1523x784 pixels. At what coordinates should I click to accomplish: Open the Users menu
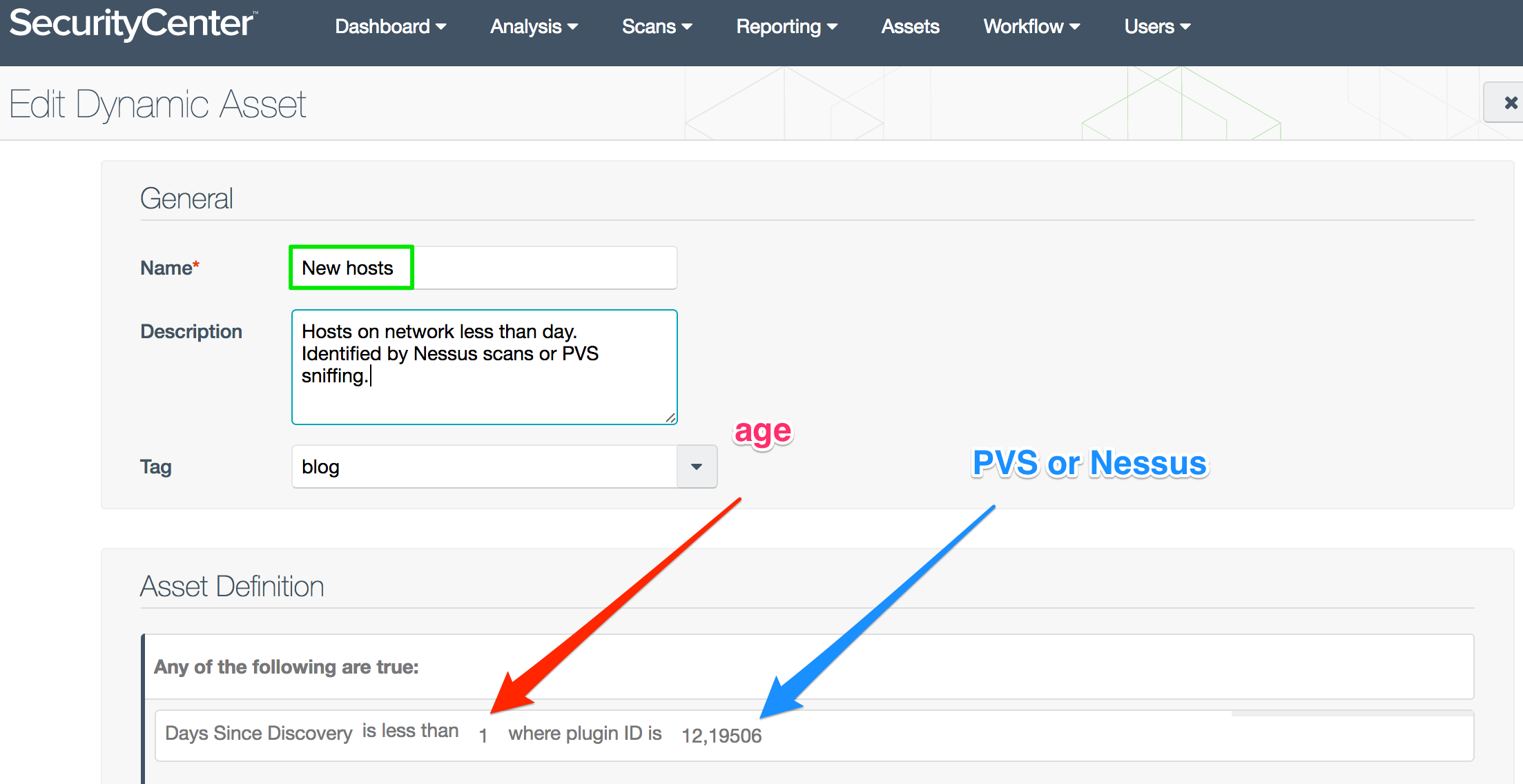(x=1157, y=26)
